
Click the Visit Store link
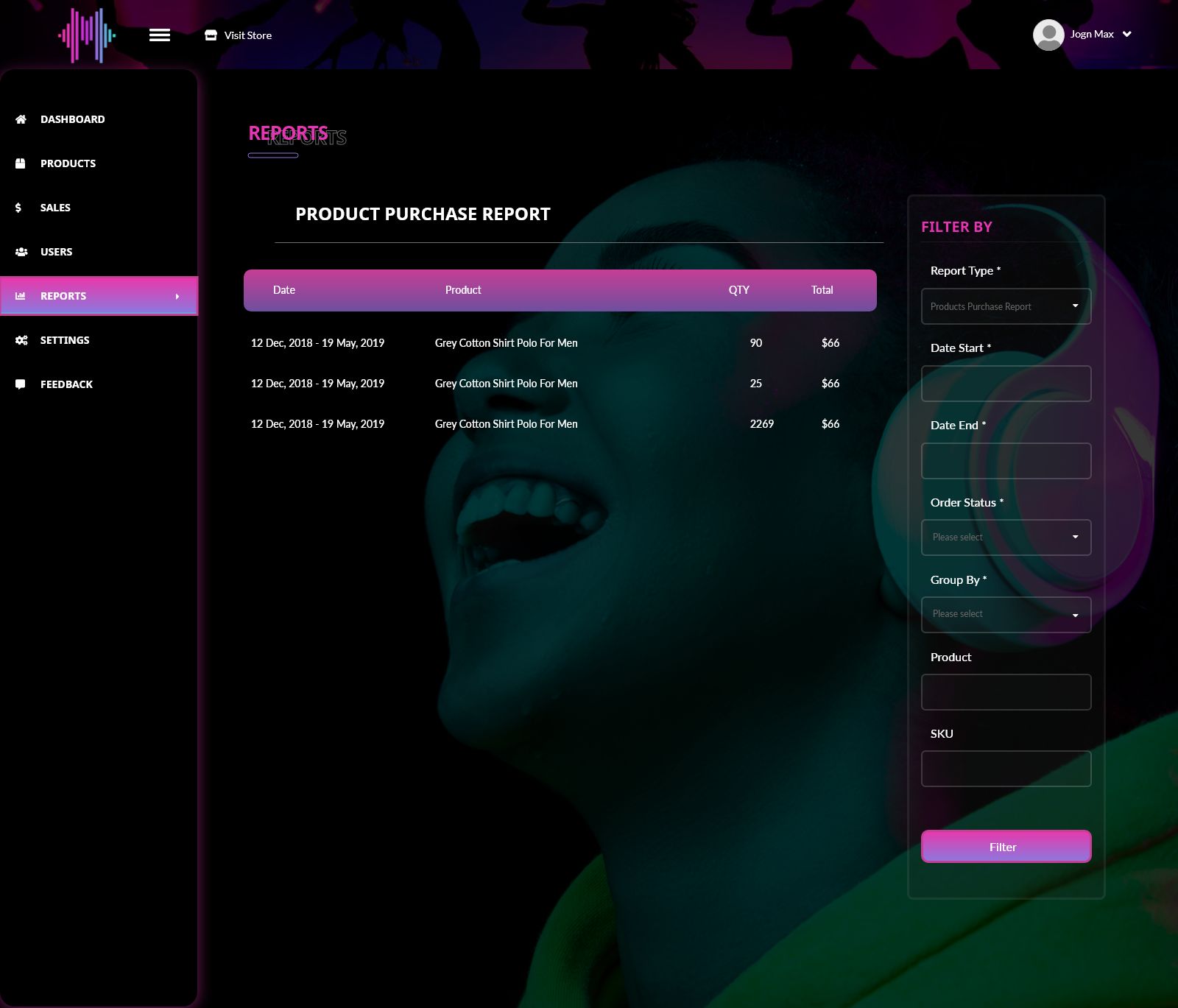pyautogui.click(x=247, y=35)
